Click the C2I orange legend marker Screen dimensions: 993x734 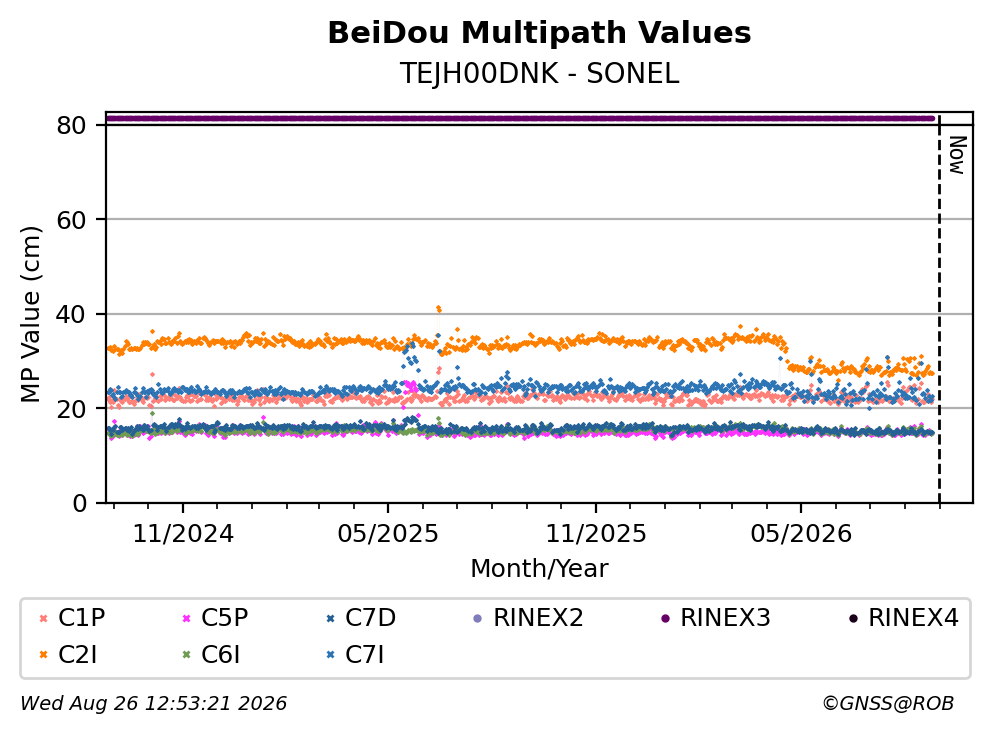pos(44,655)
